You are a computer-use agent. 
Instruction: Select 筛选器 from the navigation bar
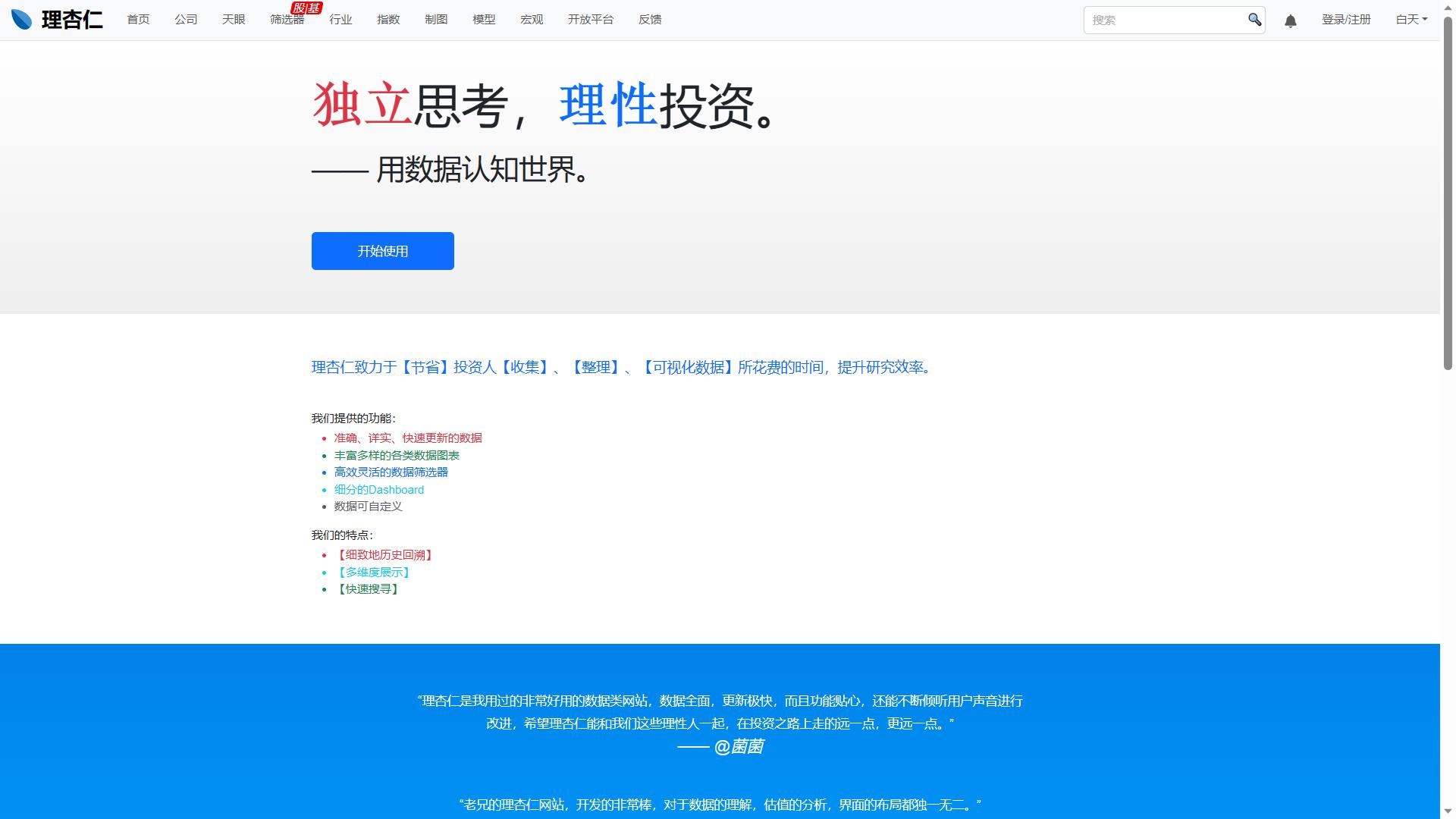(287, 20)
